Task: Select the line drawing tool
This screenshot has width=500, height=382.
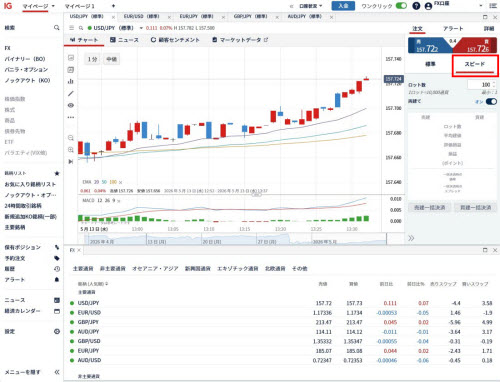Action: [71, 93]
